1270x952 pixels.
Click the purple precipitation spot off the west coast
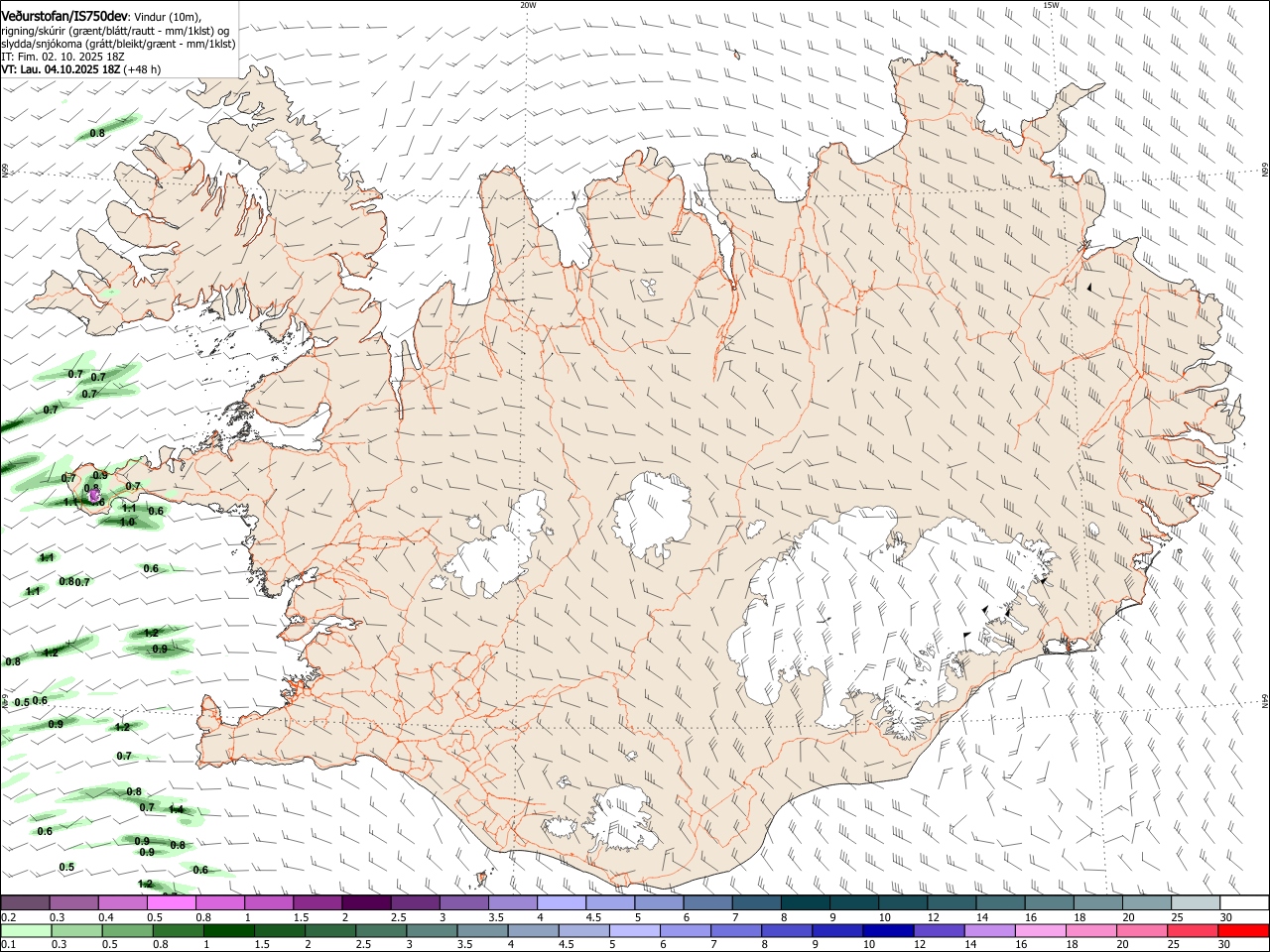click(x=94, y=494)
